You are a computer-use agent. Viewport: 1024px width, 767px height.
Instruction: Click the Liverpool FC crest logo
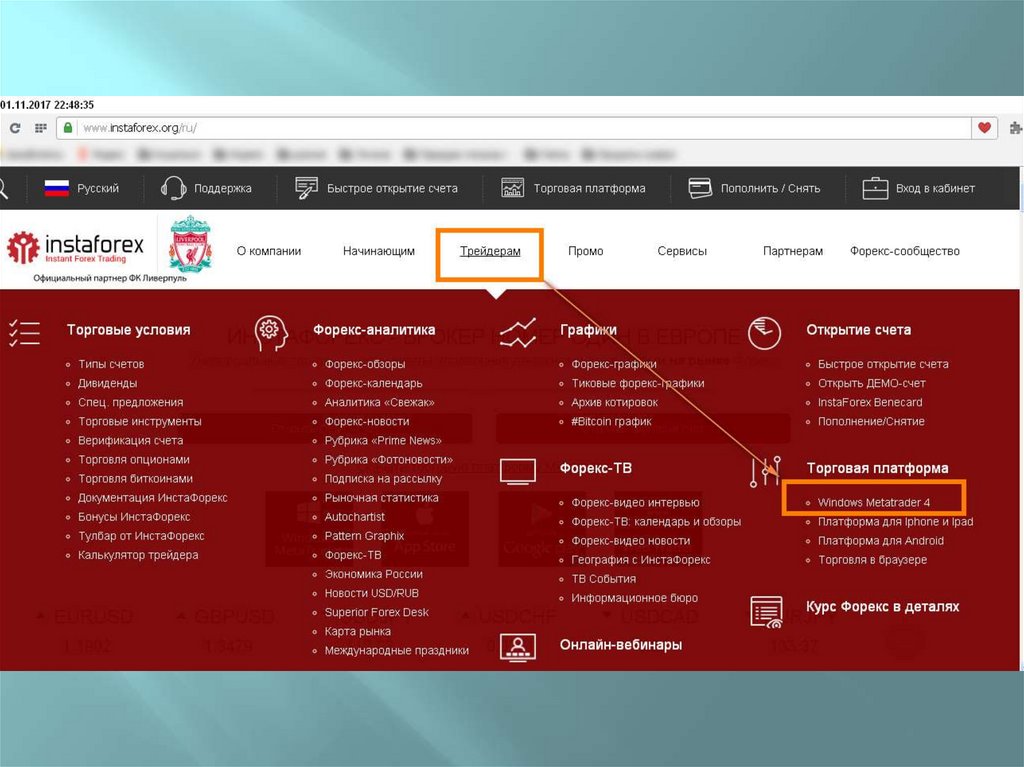click(x=190, y=244)
